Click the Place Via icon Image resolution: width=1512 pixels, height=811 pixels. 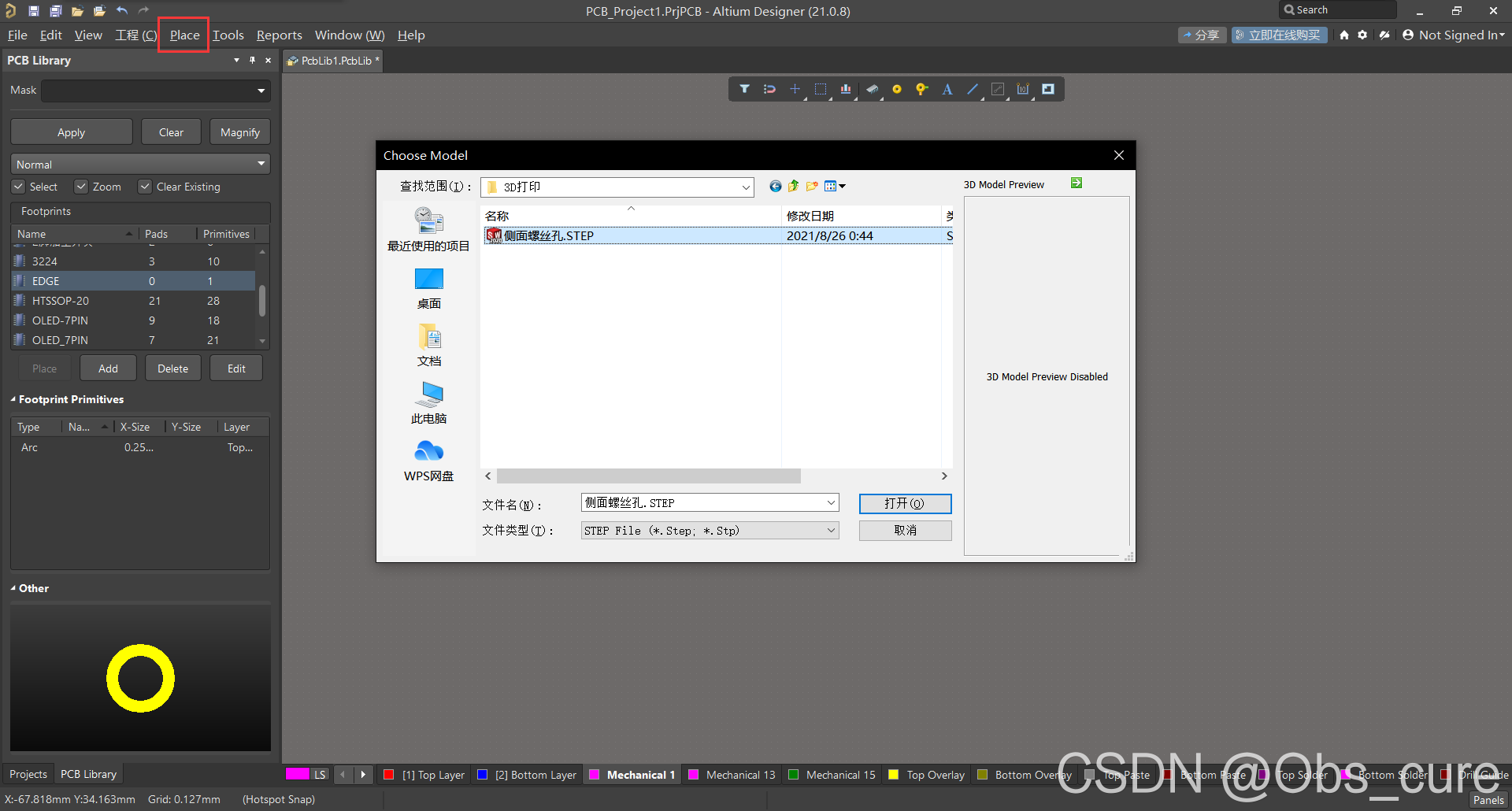921,89
